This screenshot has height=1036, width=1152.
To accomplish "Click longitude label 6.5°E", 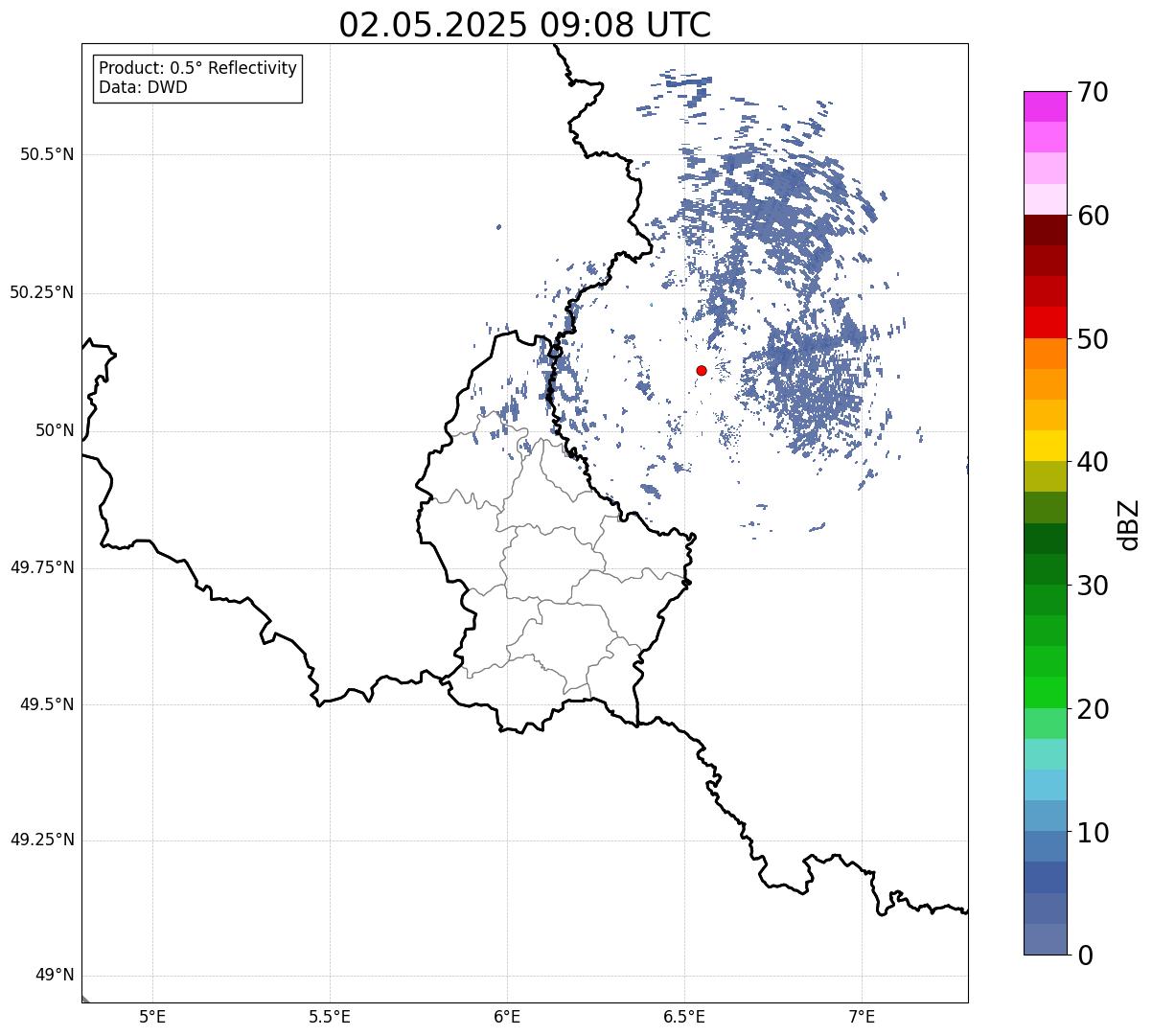I will coord(684,1016).
